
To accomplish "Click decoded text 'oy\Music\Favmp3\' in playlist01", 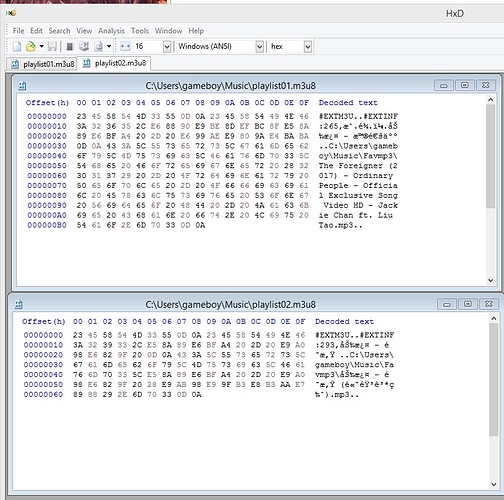I will point(358,156).
